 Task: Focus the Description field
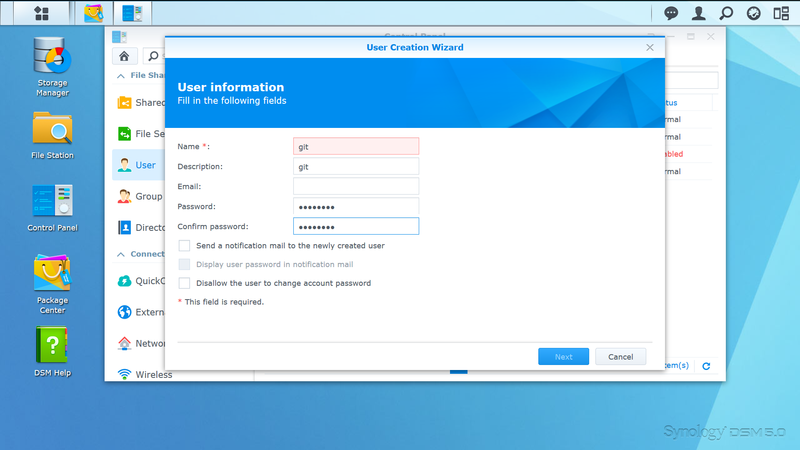point(356,166)
